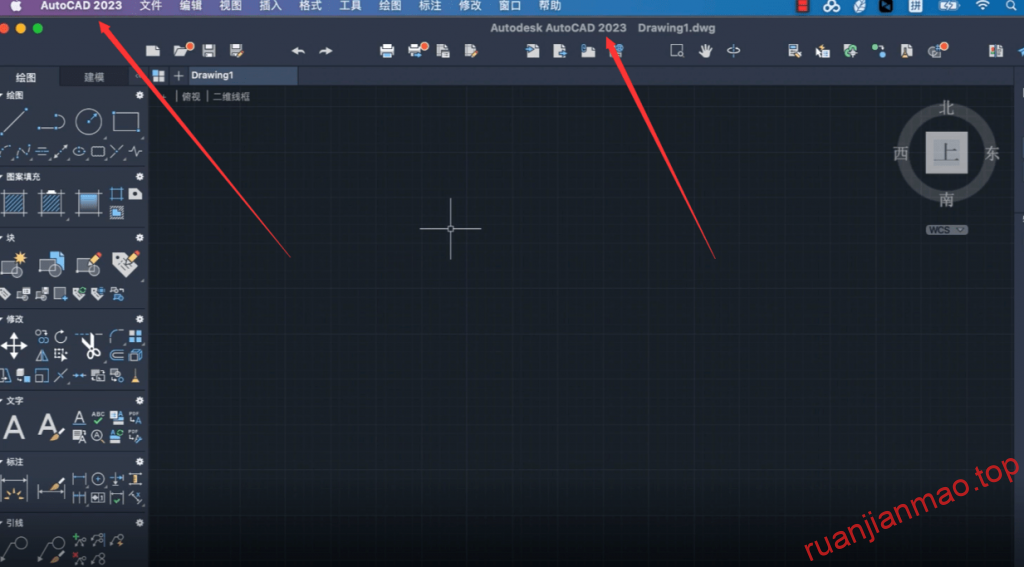Select the Multiline Text large A tool
The width and height of the screenshot is (1024, 567).
[14, 428]
